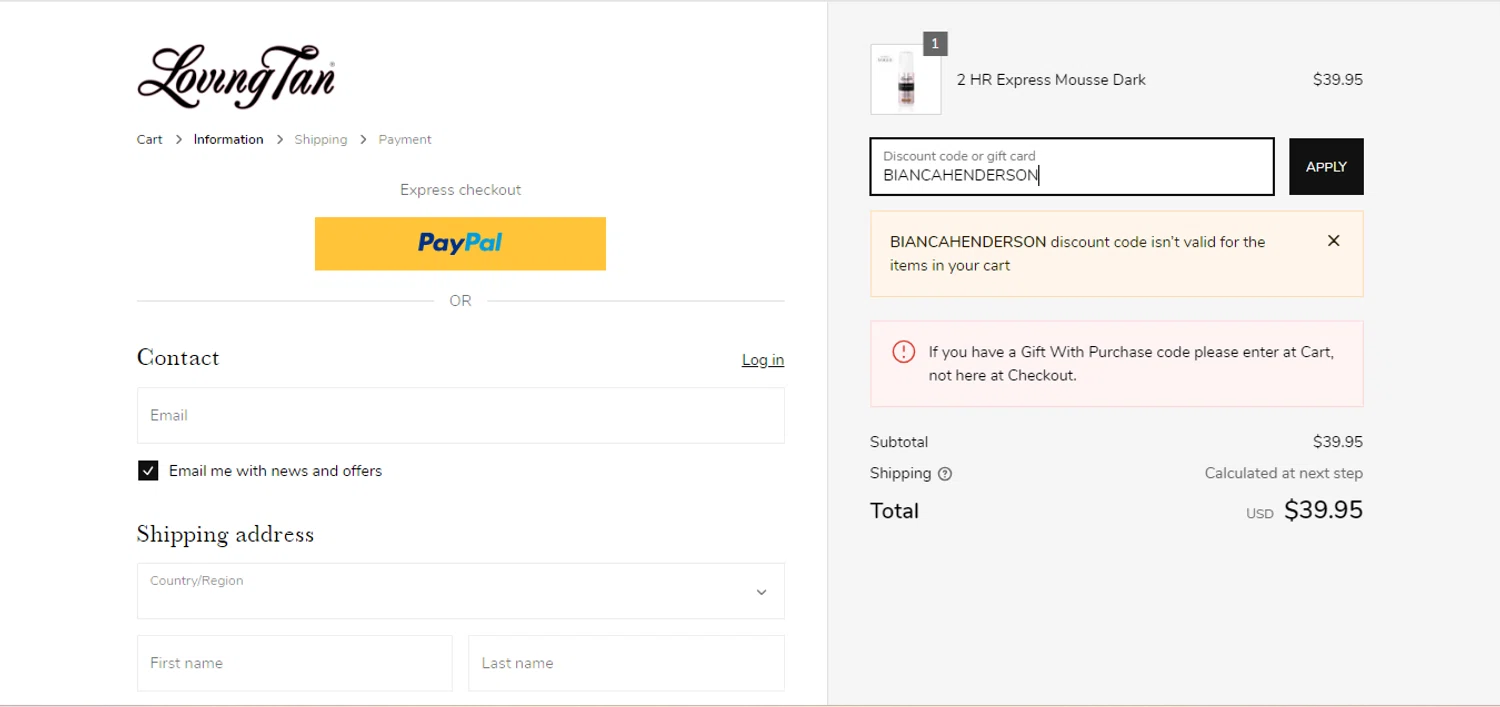Viewport: 1500px width, 707px height.
Task: Select the Payment breadcrumb step
Action: [405, 140]
